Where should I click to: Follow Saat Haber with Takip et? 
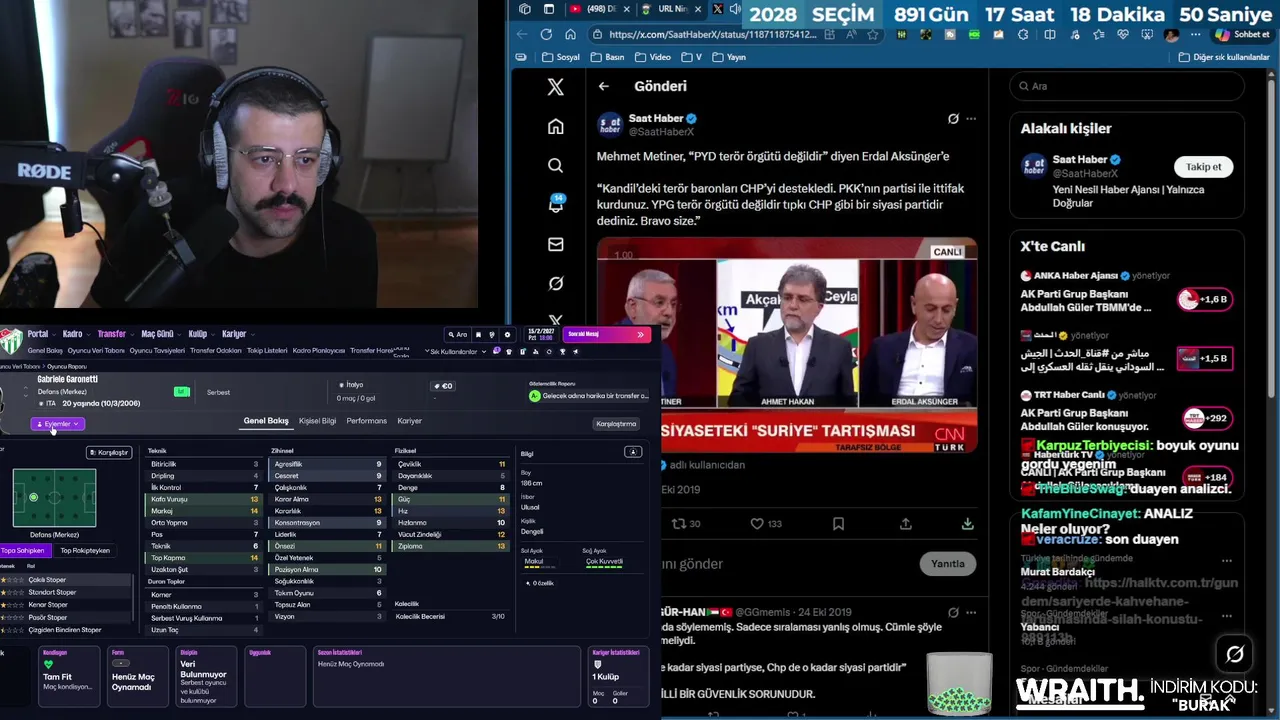[1203, 167]
